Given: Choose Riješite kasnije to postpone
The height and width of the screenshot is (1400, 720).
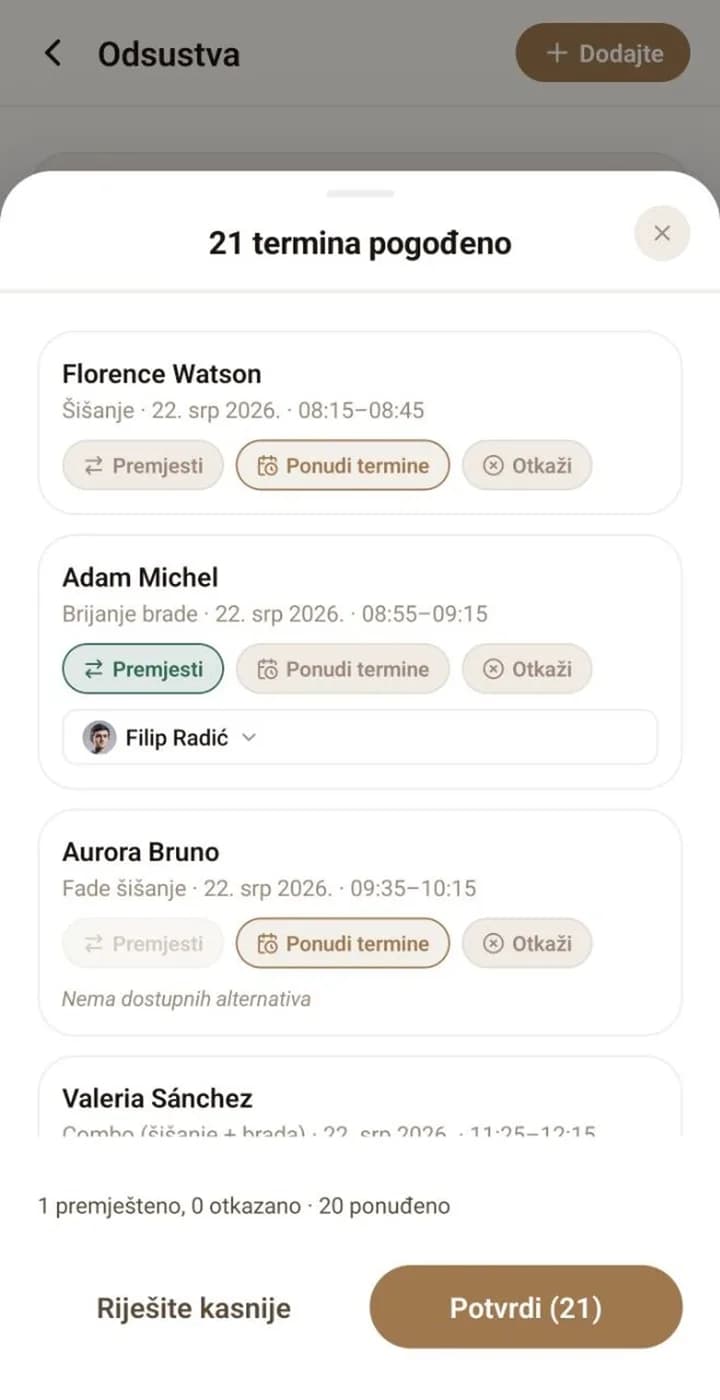Looking at the screenshot, I should 194,1308.
